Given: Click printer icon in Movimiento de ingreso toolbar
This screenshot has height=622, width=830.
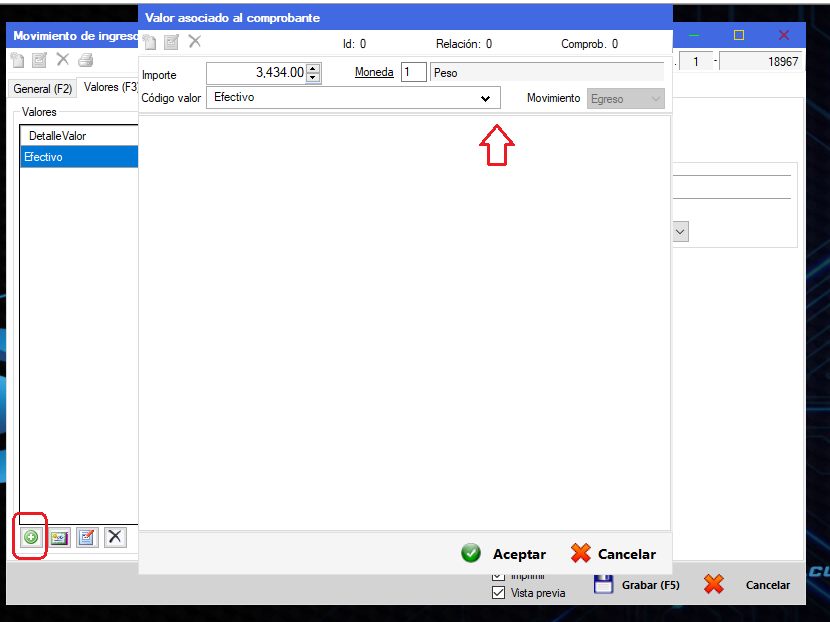Looking at the screenshot, I should (x=85, y=60).
